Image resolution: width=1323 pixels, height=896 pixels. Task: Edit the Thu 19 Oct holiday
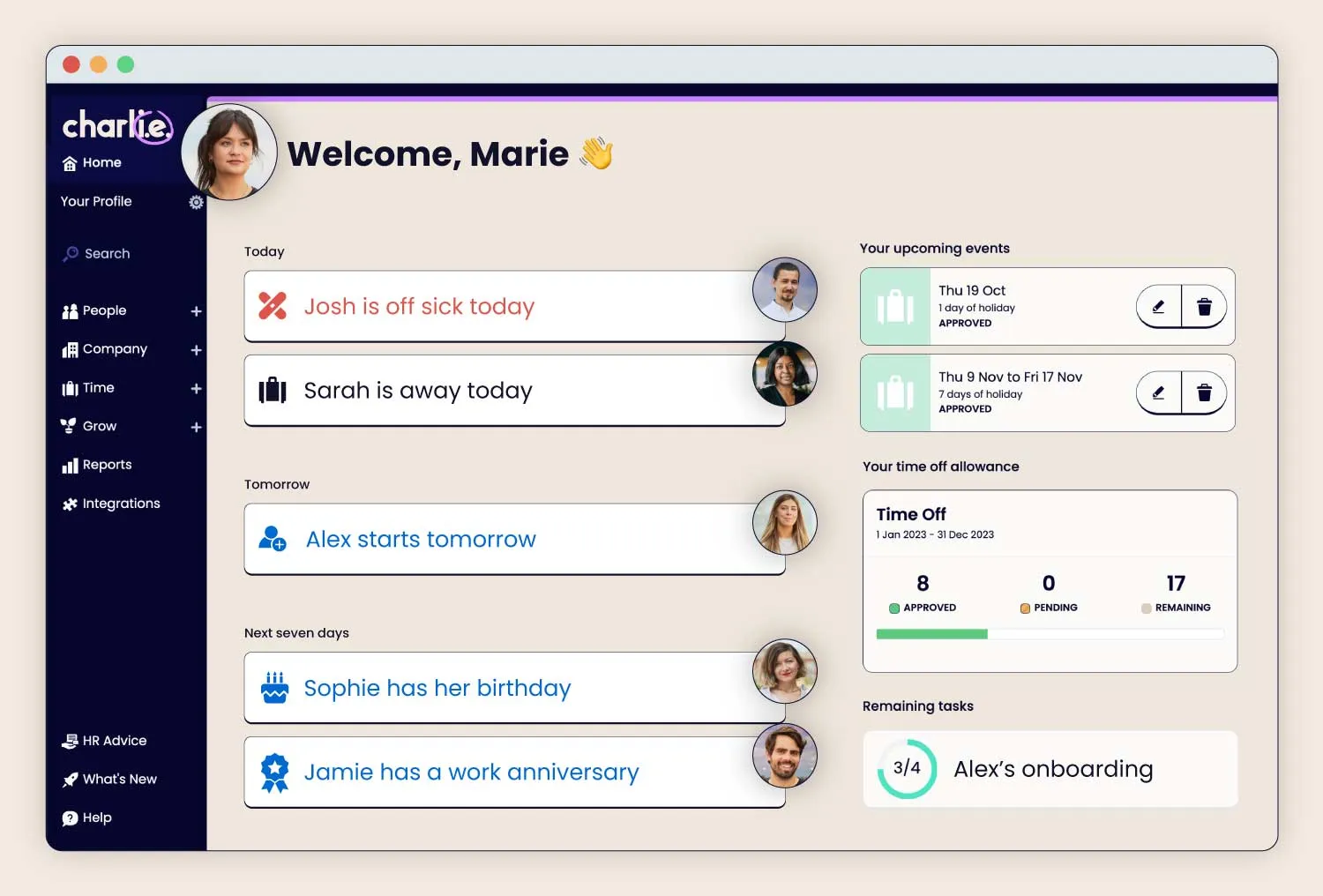click(1158, 307)
